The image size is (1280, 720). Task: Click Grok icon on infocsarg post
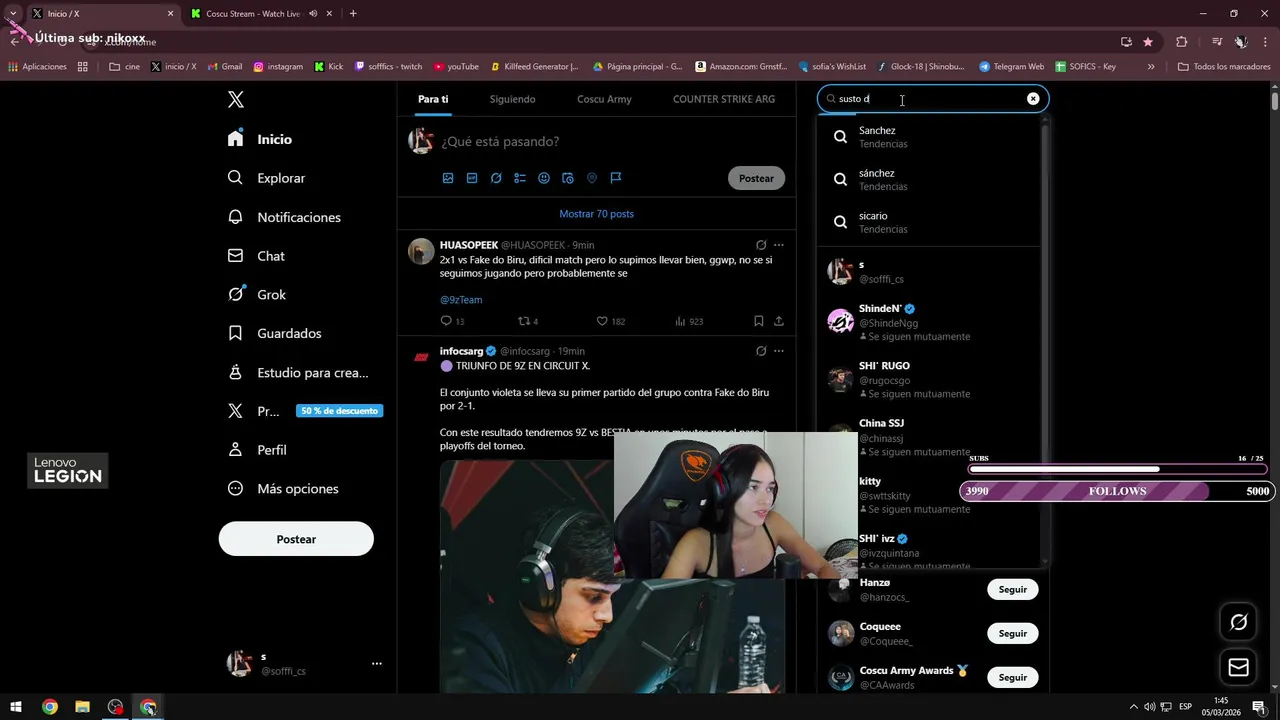(761, 351)
